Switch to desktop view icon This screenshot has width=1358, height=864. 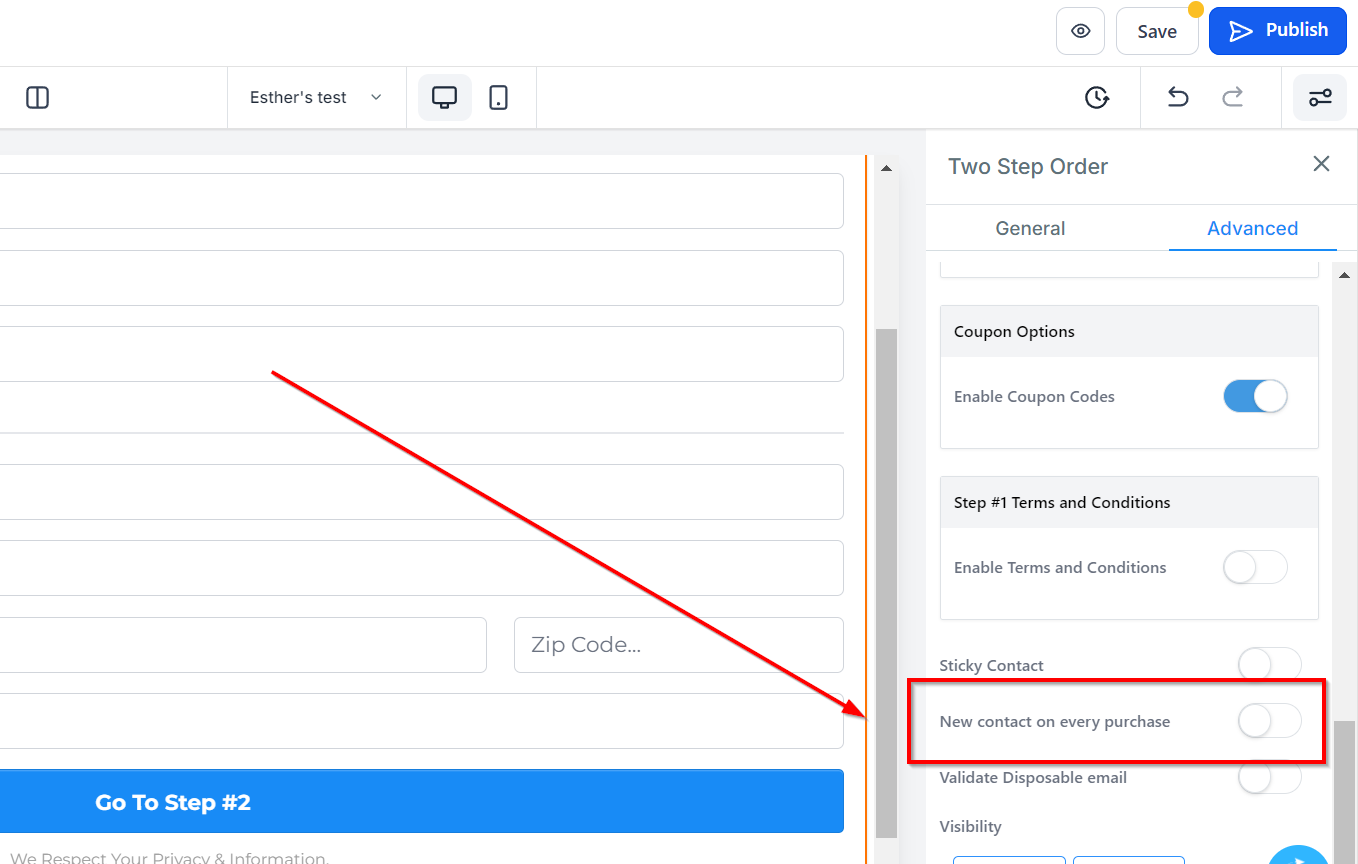click(x=444, y=97)
